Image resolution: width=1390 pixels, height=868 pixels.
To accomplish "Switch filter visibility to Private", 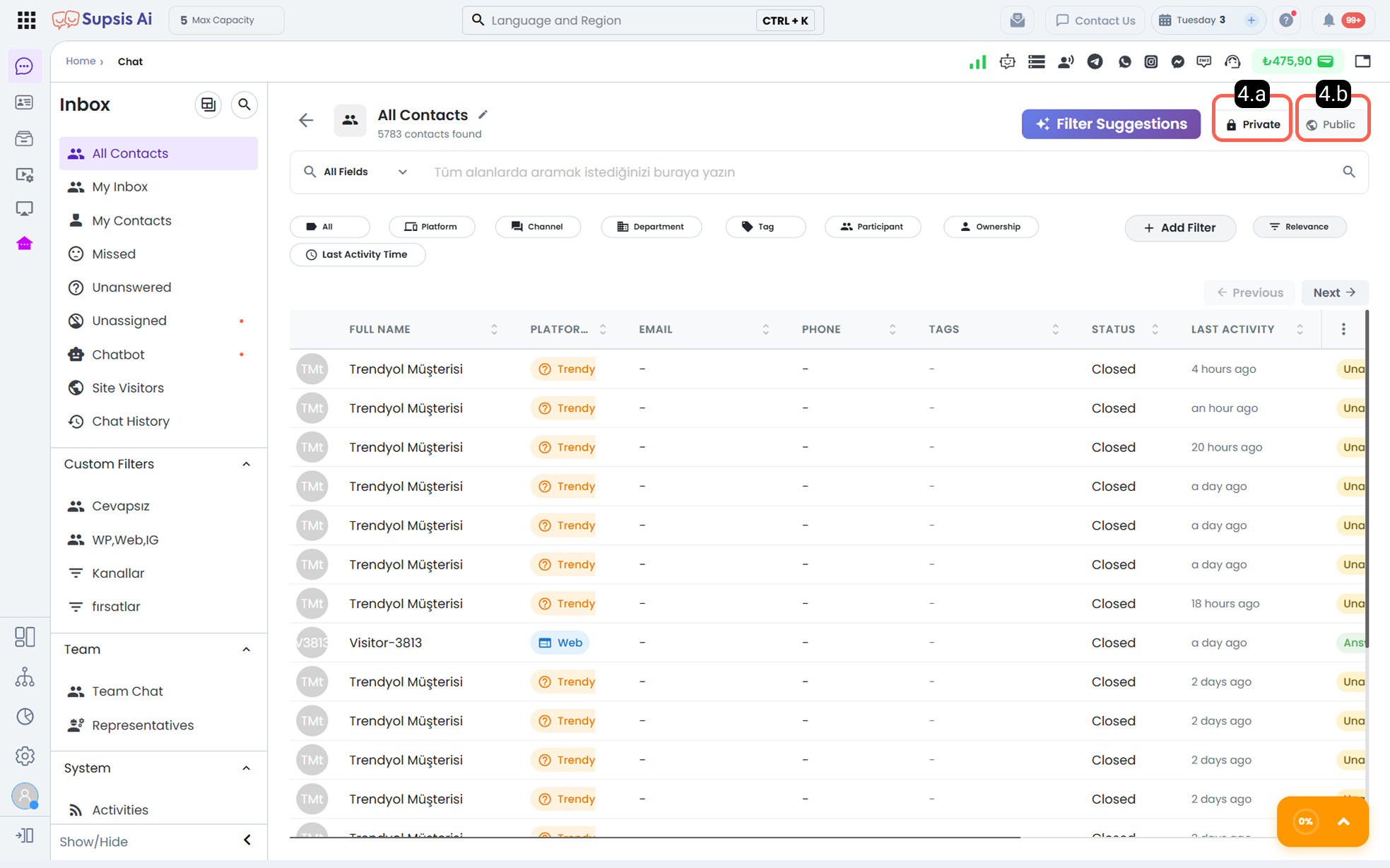I will coord(1252,124).
